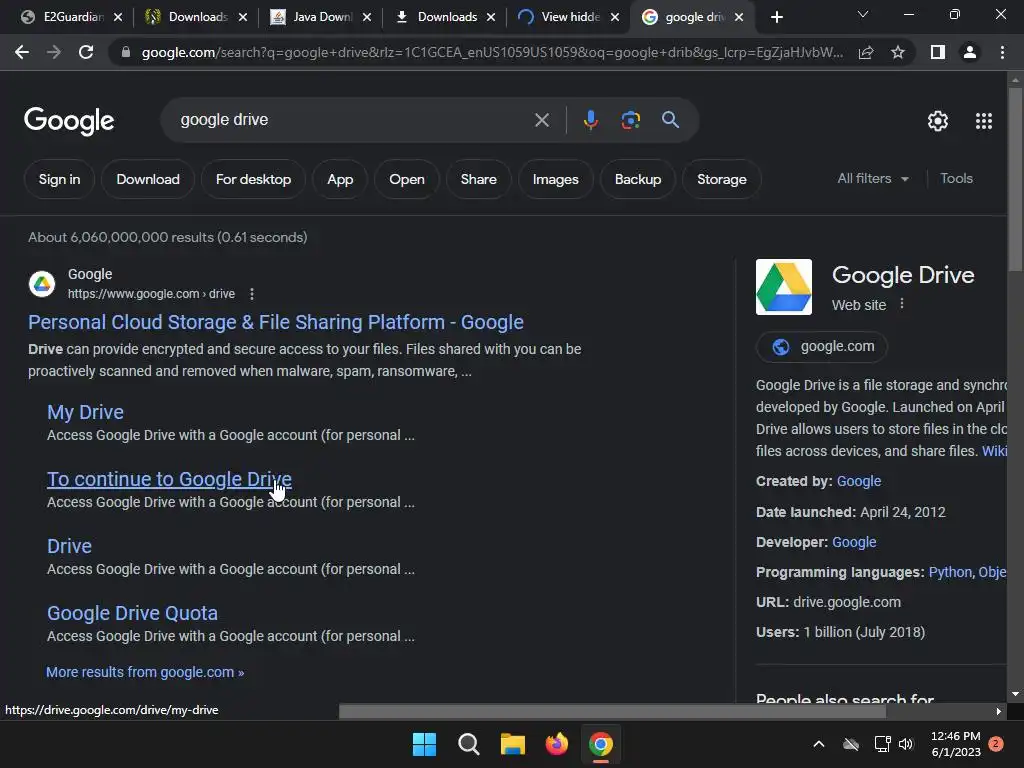Apply Backup filter chip
The image size is (1024, 768).
tap(638, 179)
